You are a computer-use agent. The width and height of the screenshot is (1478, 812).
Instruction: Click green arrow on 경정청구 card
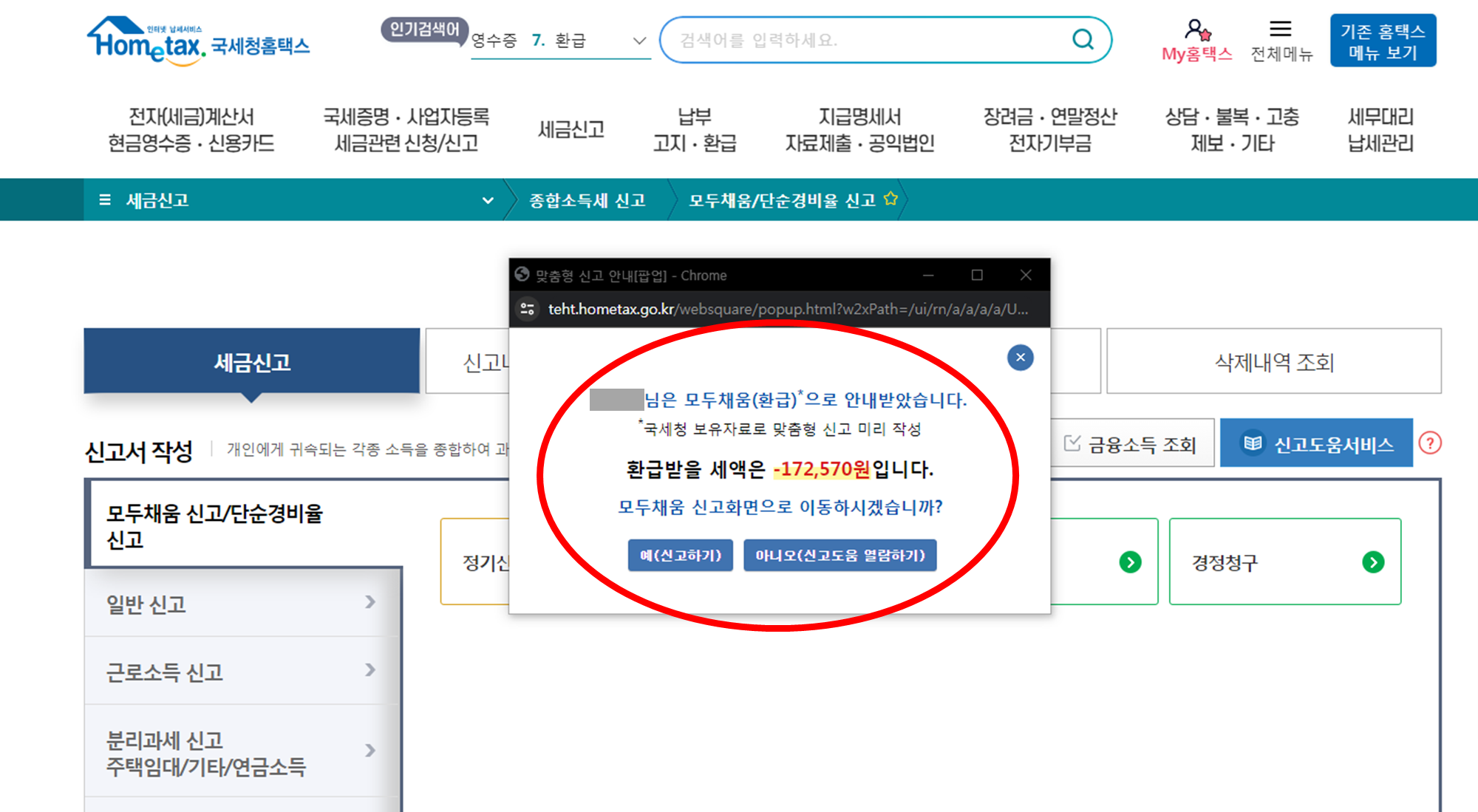pos(1372,562)
